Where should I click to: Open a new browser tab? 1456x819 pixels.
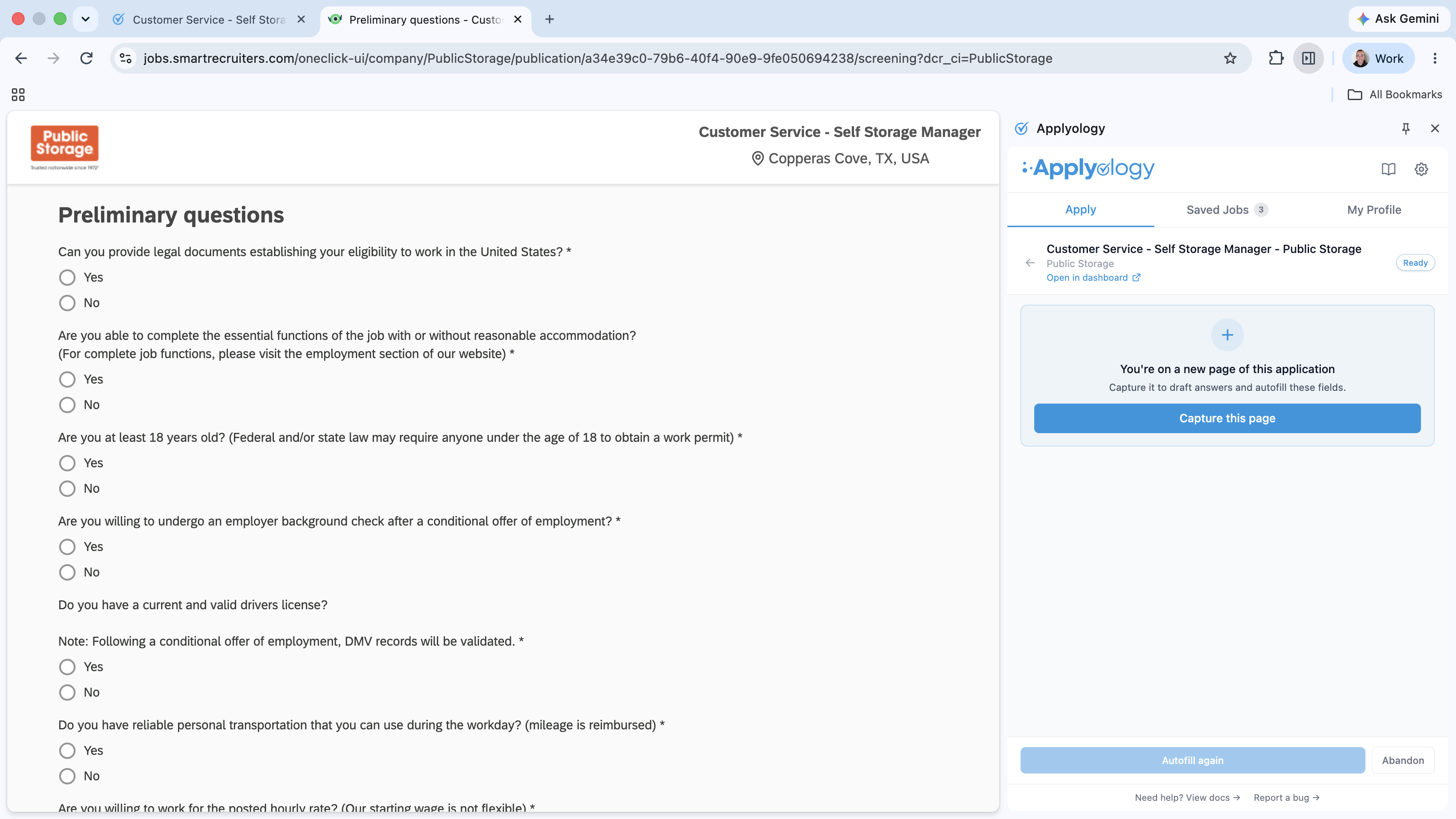[x=549, y=19]
